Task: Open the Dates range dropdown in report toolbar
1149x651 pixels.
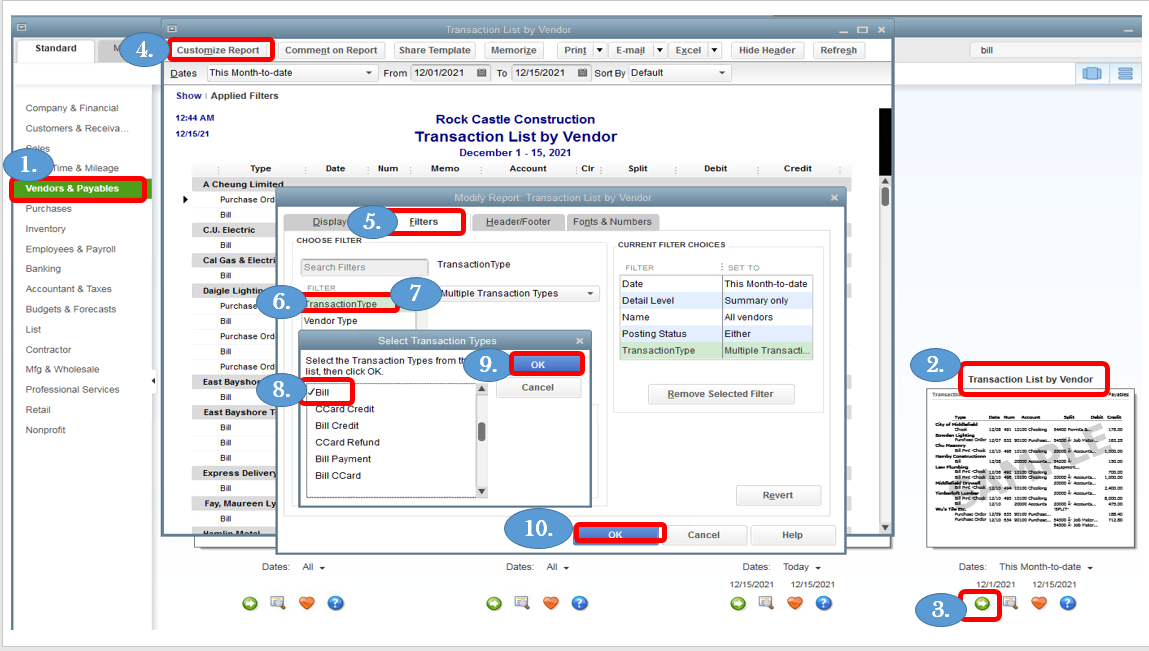Action: 369,73
